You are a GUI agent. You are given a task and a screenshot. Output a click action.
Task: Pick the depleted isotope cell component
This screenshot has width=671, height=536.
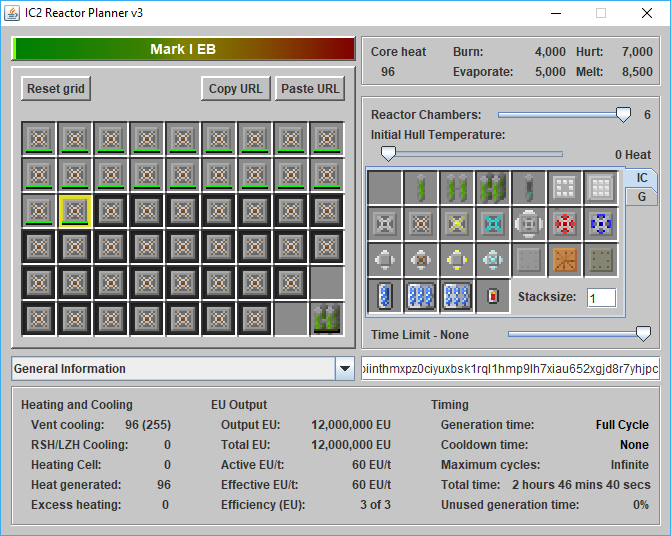(528, 187)
